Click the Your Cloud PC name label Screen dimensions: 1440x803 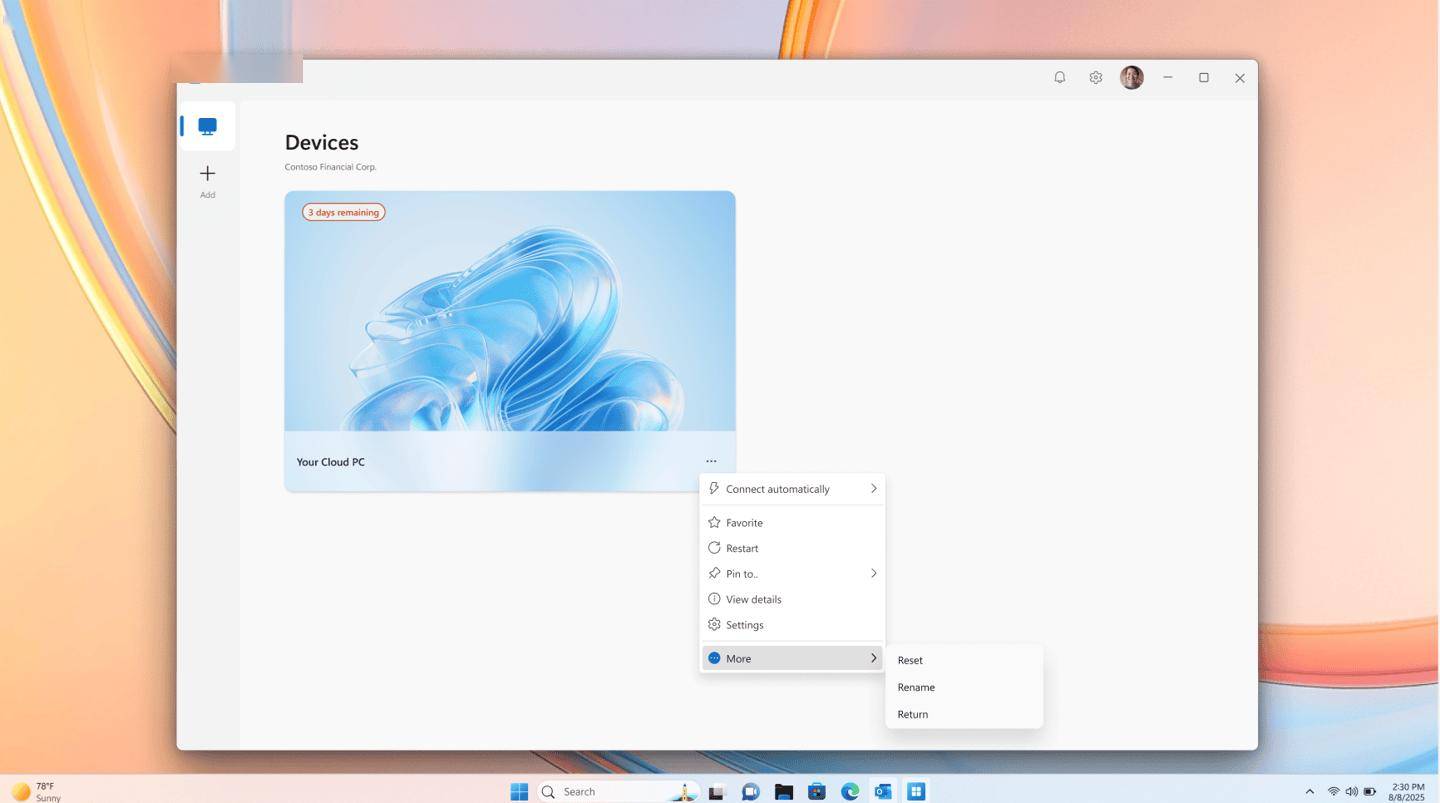pos(331,462)
